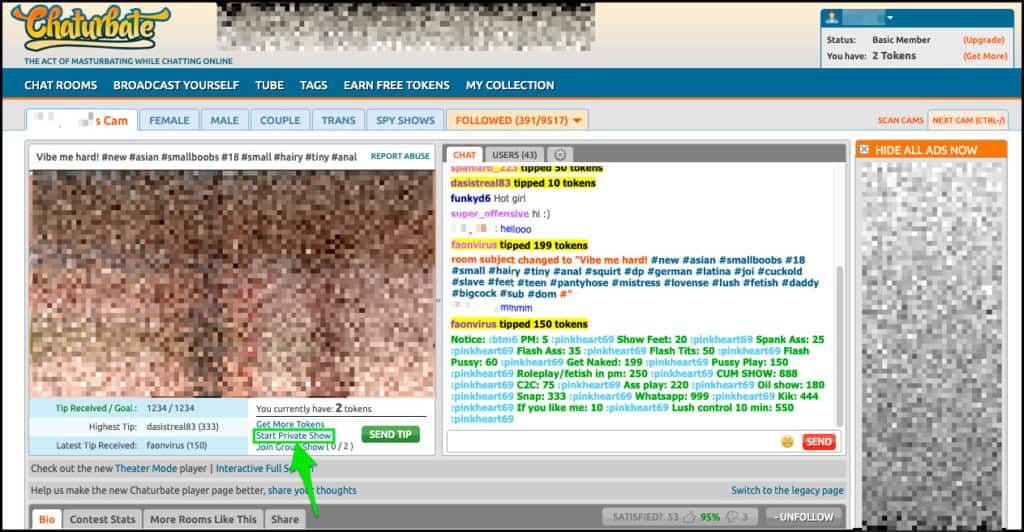
Task: Switch to the TRANS tab
Action: pos(338,120)
